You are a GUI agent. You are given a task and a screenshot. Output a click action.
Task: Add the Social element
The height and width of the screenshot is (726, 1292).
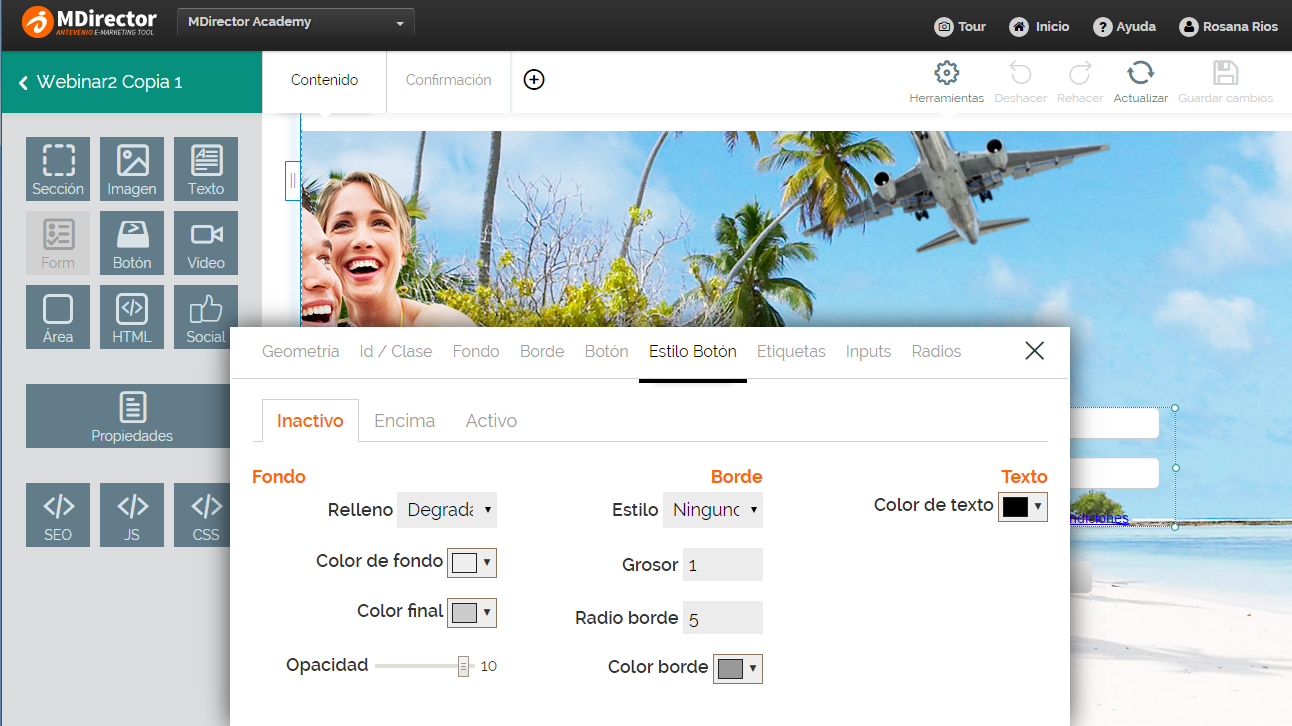click(206, 317)
